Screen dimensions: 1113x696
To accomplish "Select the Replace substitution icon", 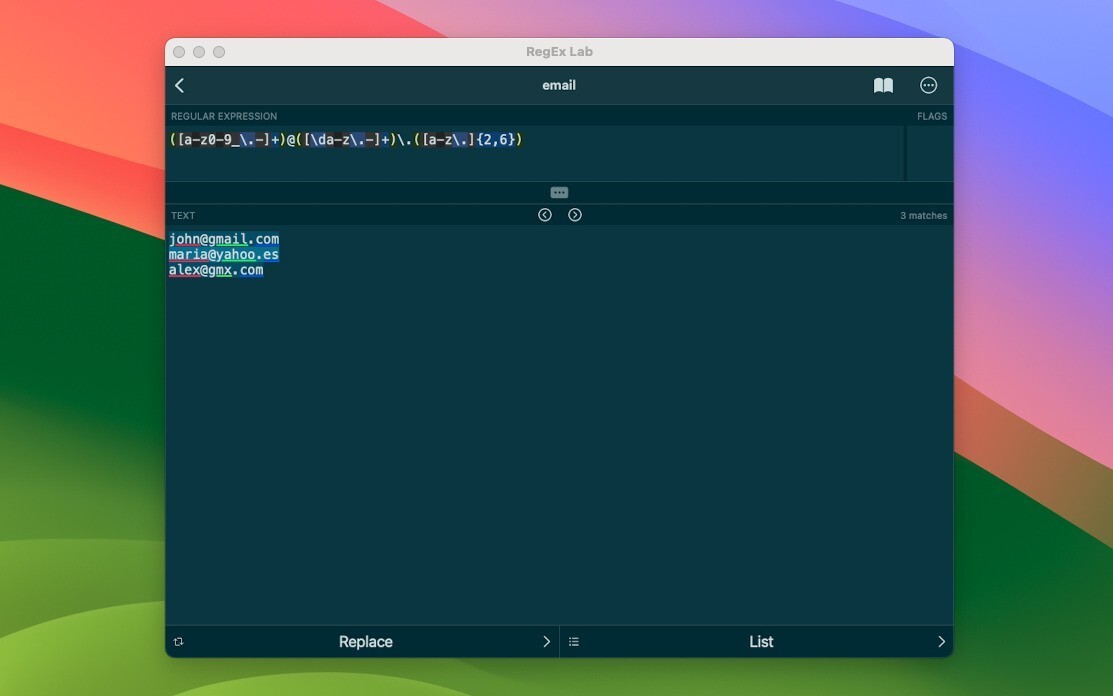I will 179,641.
